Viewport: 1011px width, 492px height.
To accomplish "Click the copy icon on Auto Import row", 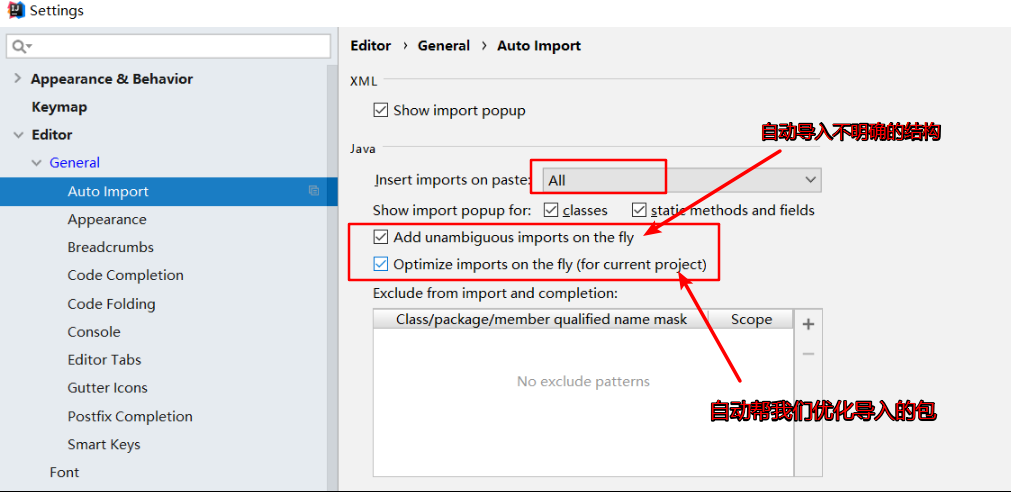I will (314, 191).
